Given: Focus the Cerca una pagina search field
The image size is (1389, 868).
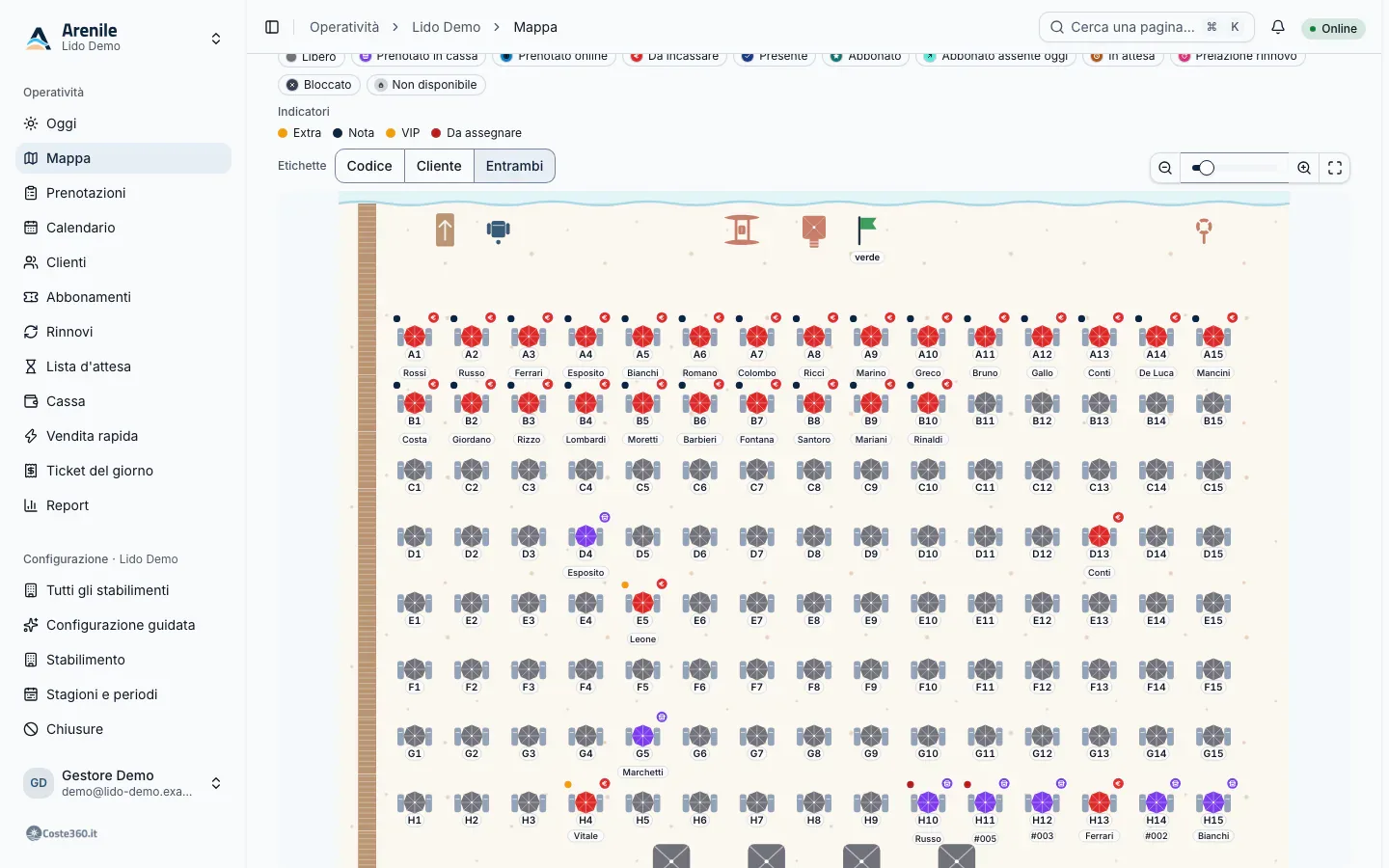Looking at the screenshot, I should (1146, 27).
